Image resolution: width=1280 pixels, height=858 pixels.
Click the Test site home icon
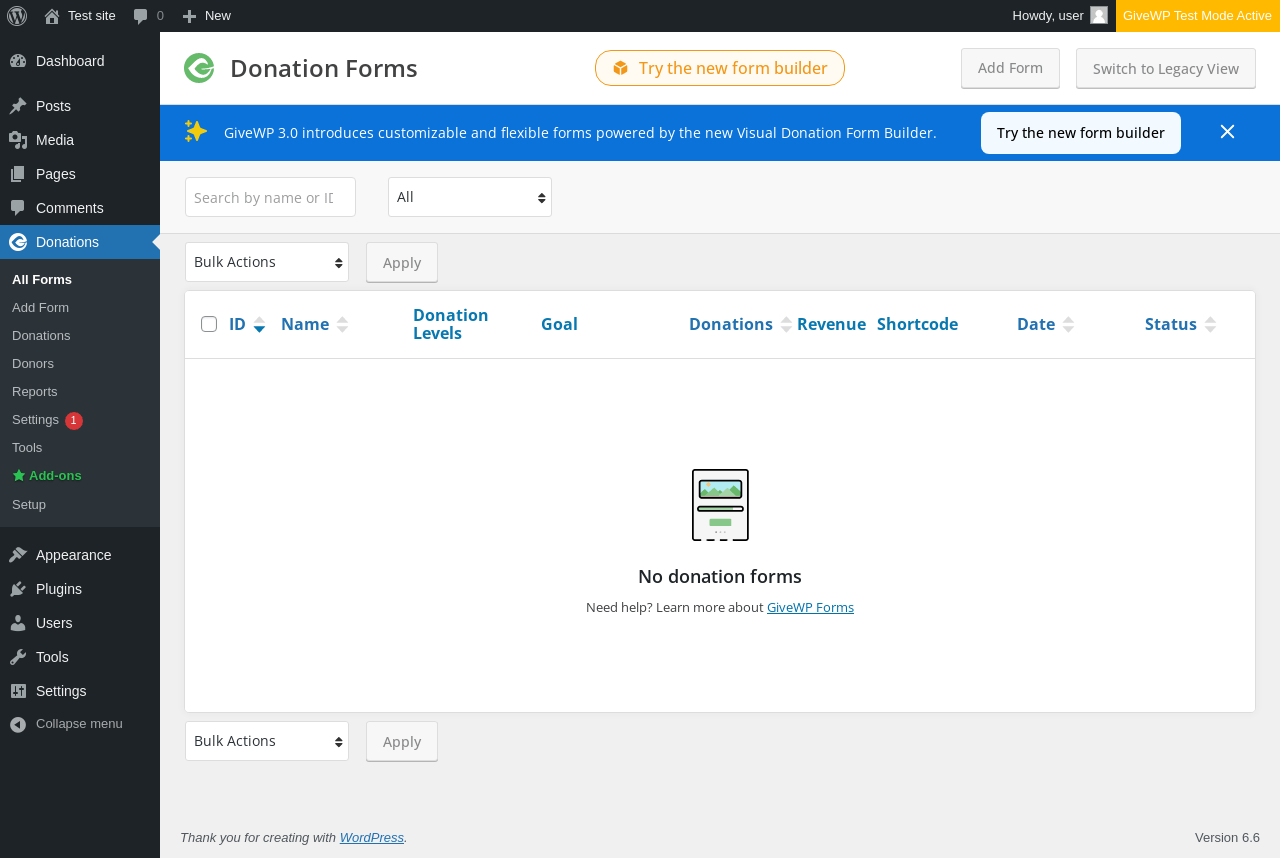click(x=52, y=16)
